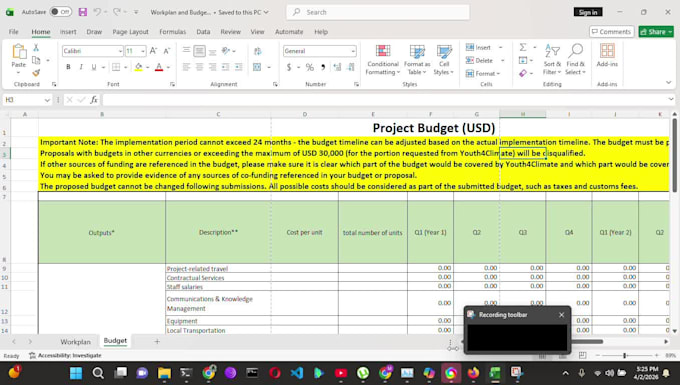680x385 pixels.
Task: Toggle Wrap Text
Action: [x=258, y=51]
